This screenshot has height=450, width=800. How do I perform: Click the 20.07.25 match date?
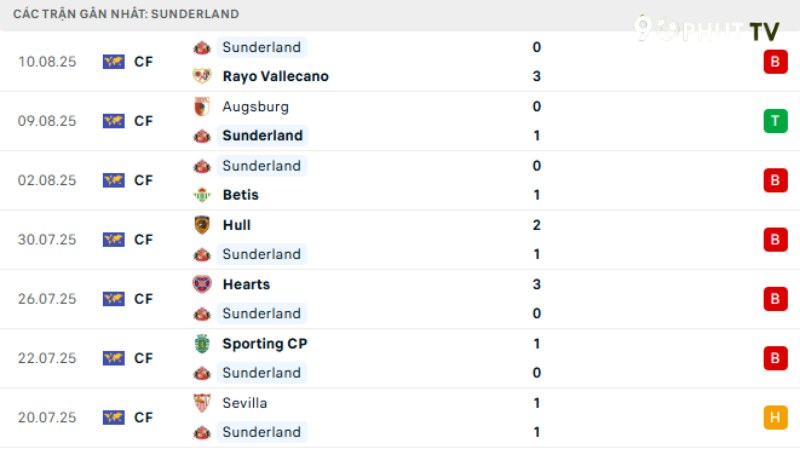pyautogui.click(x=47, y=417)
